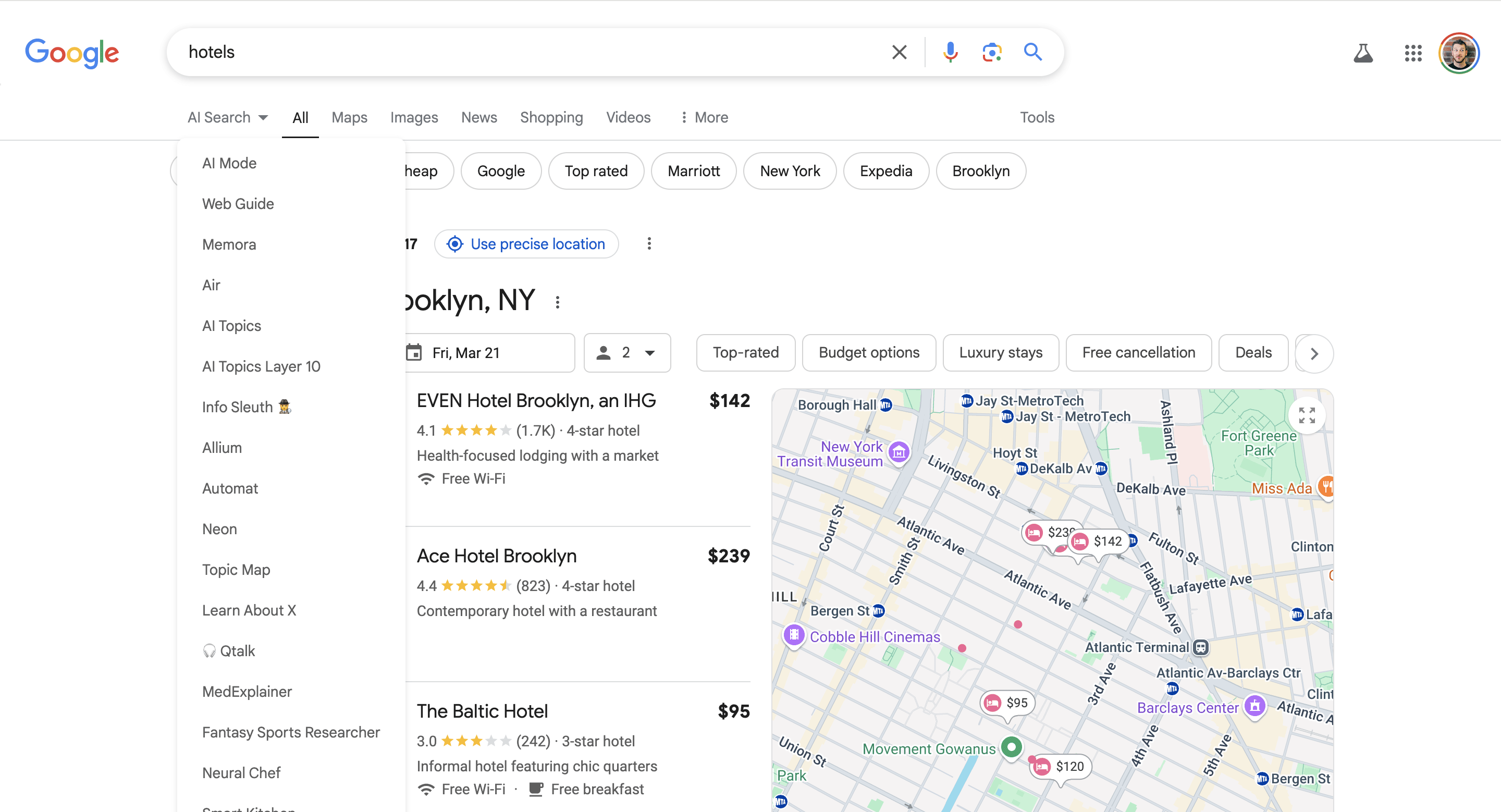The height and width of the screenshot is (812, 1501).
Task: Open Search Labs via the flask icon
Action: 1363,53
